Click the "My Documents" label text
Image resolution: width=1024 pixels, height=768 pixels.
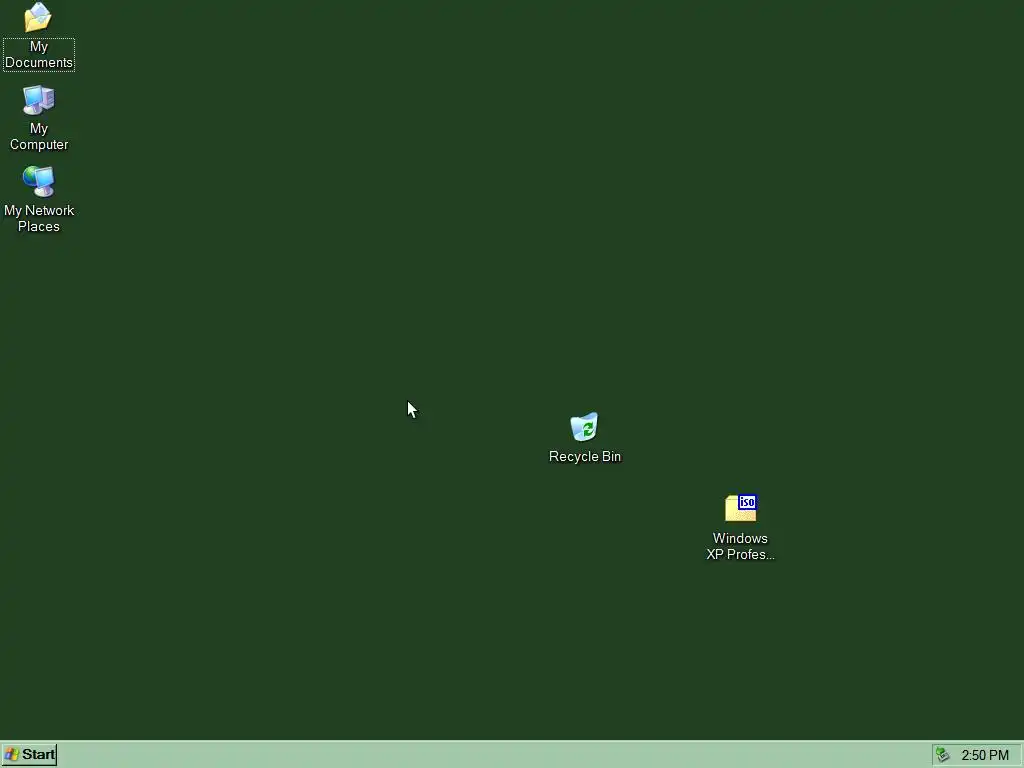(39, 55)
